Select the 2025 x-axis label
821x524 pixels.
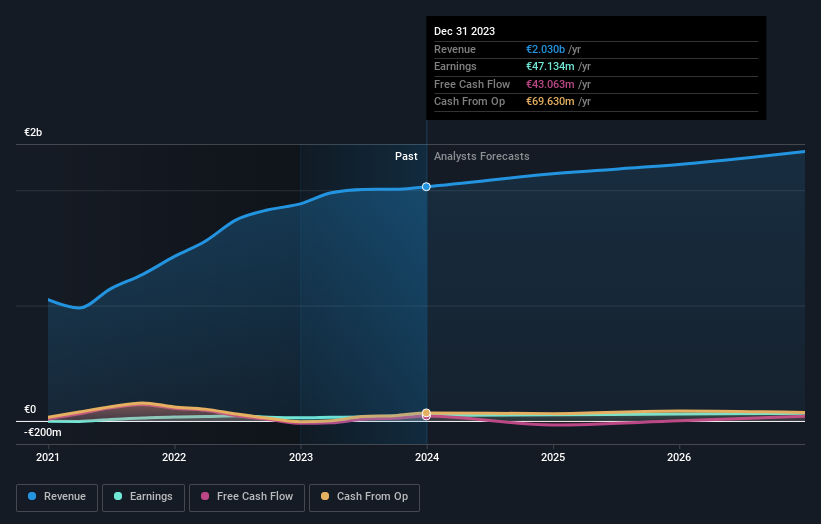point(553,457)
